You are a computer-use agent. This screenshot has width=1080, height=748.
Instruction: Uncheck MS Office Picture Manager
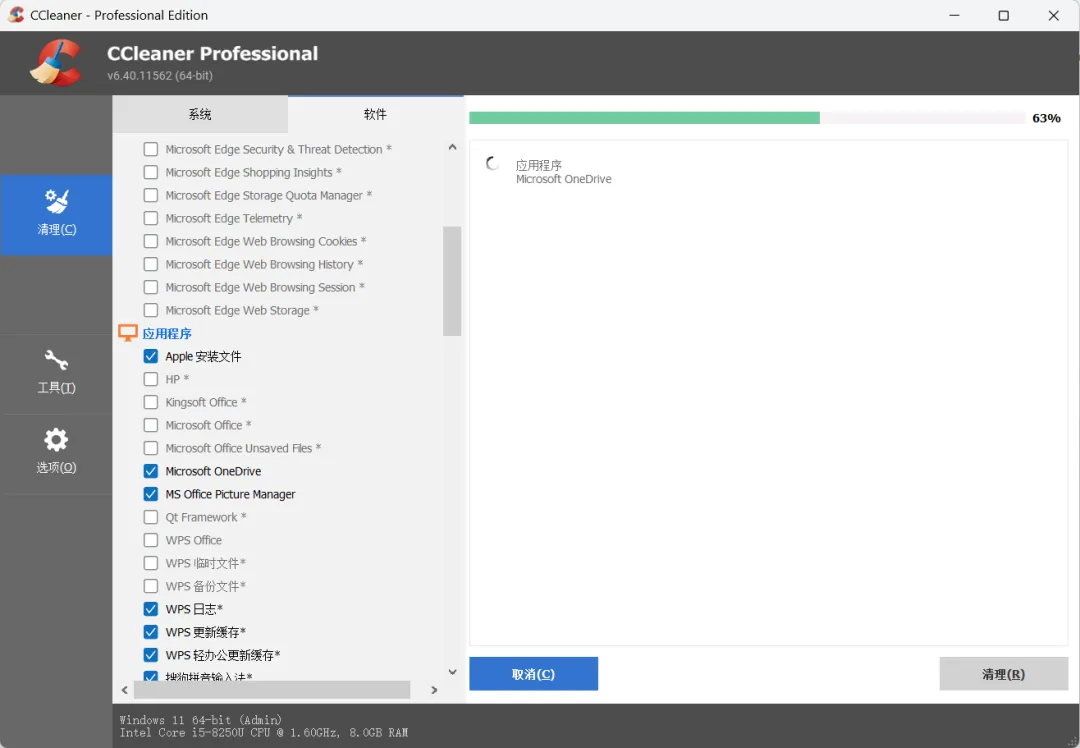(151, 494)
